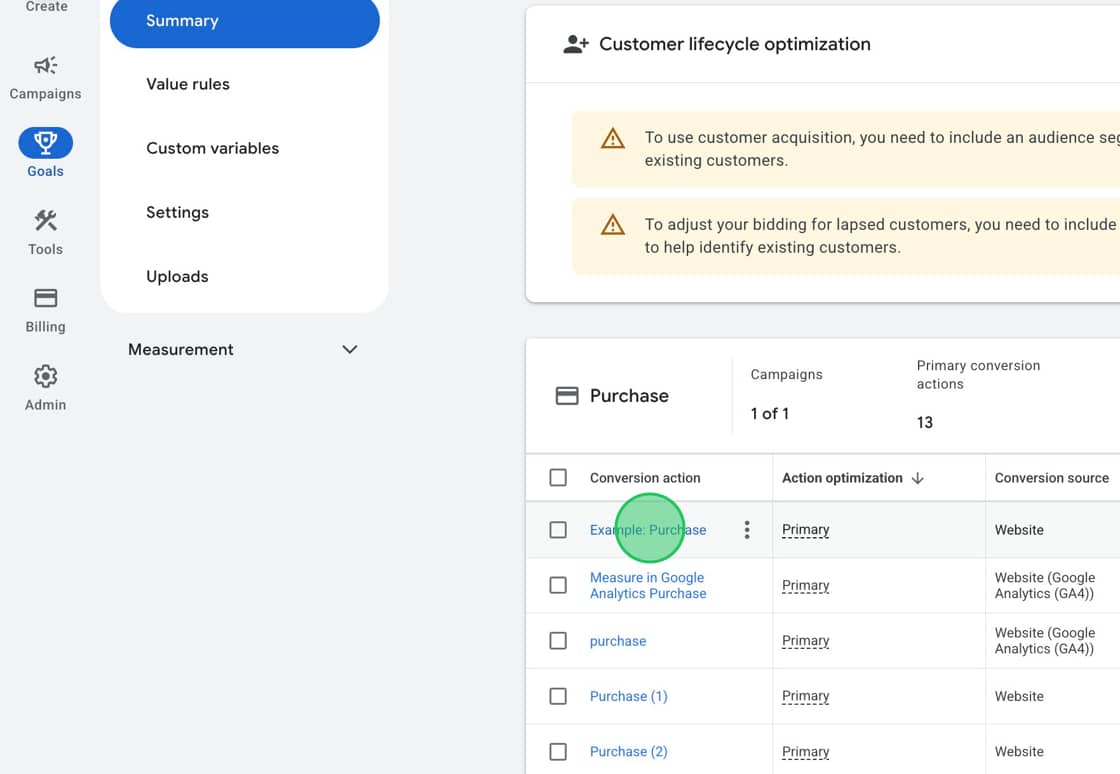
Task: Click three-dot menu for Example: Purchase row
Action: click(746, 530)
